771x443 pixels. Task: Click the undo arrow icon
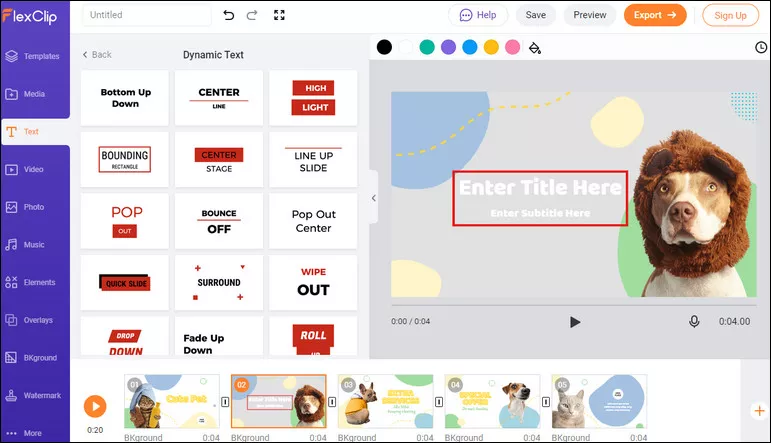coord(229,15)
